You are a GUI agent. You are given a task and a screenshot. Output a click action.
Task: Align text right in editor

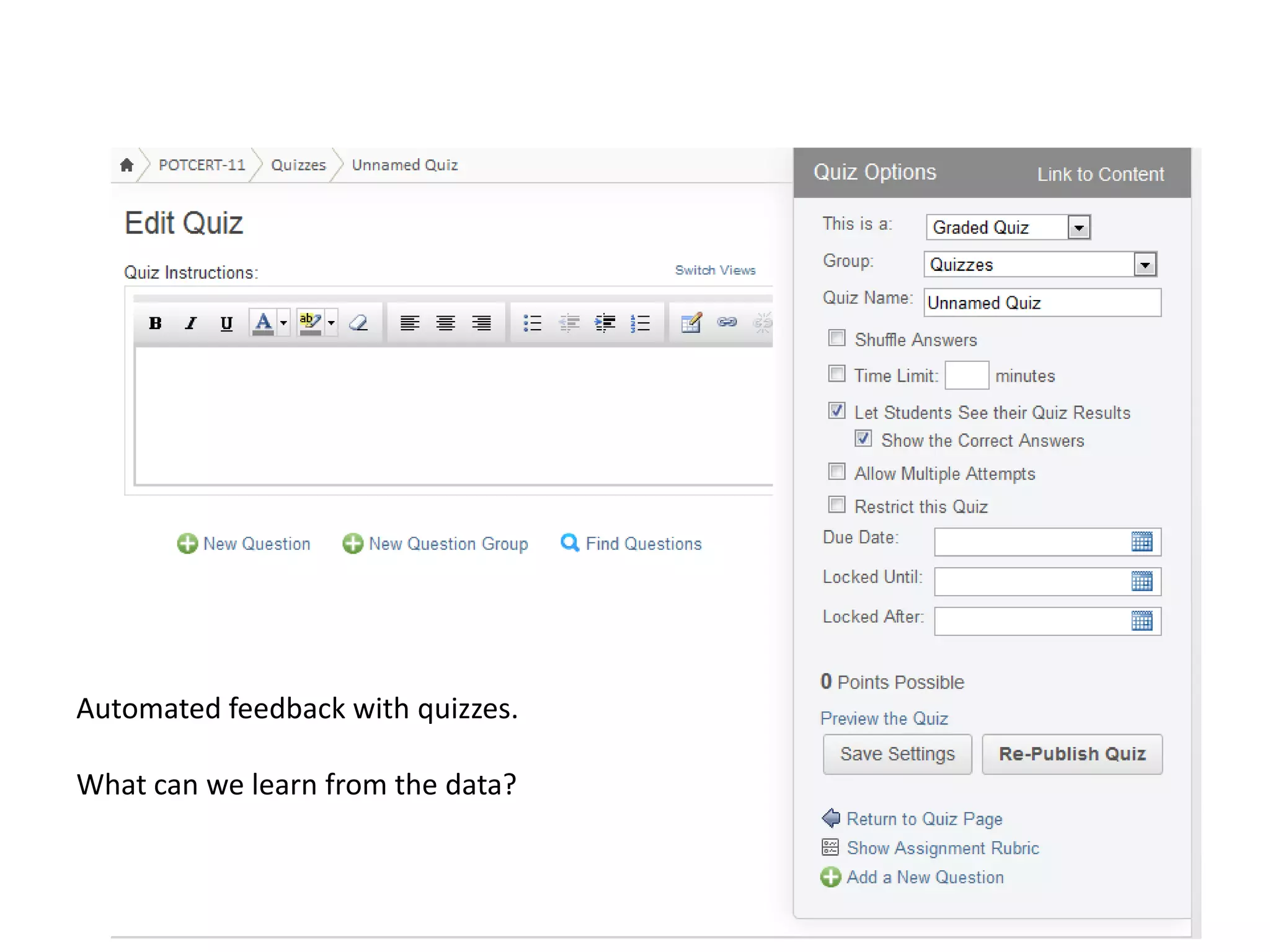481,323
